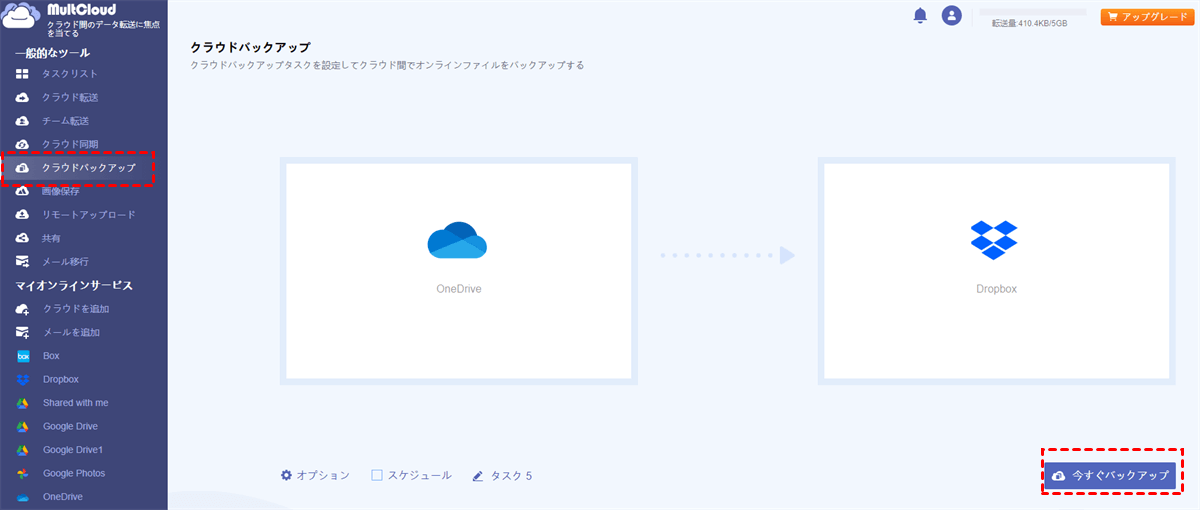Click the リモートアップロード upload icon

pyautogui.click(x=23, y=215)
